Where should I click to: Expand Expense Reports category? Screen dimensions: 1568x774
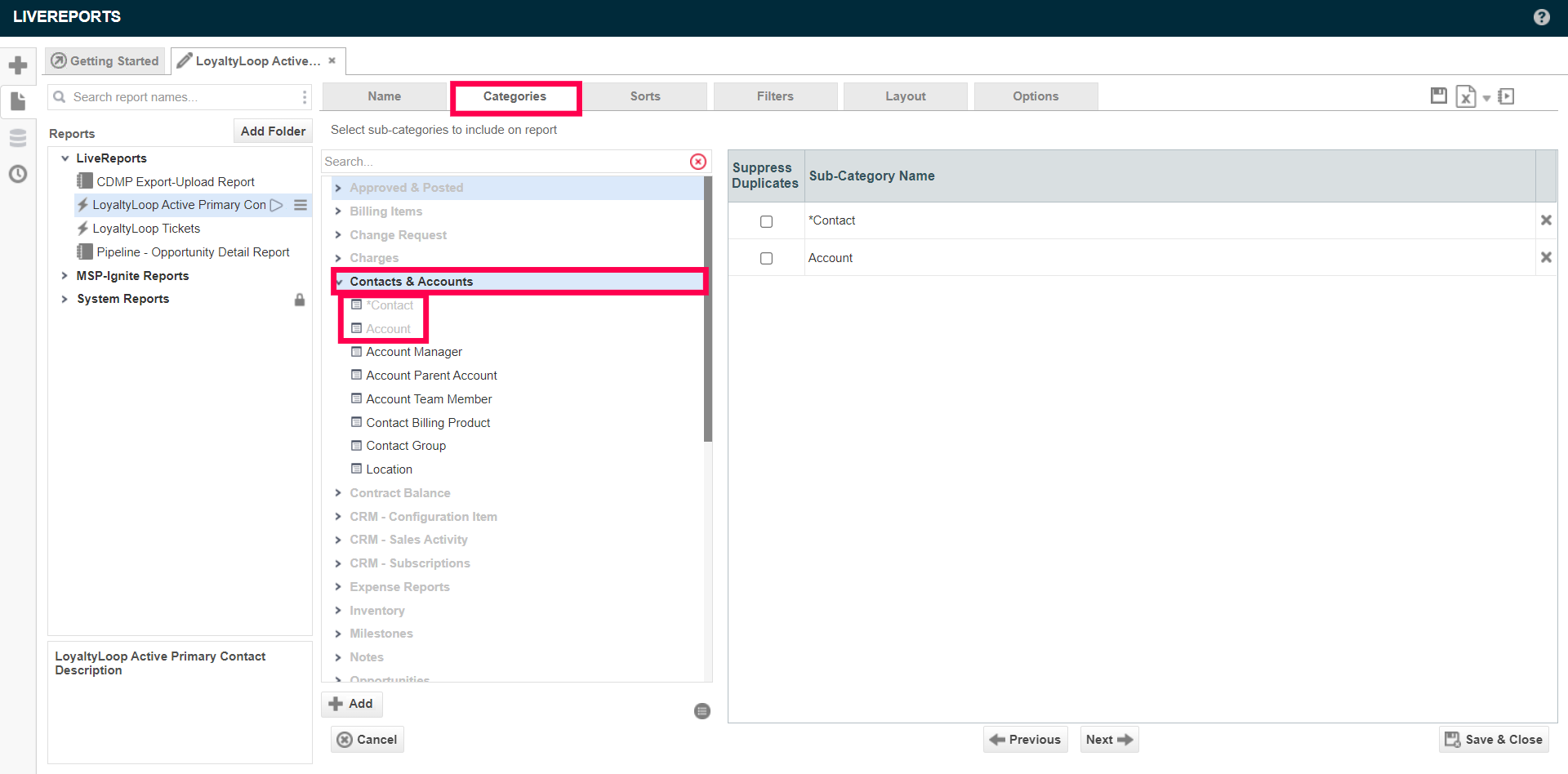click(x=338, y=587)
